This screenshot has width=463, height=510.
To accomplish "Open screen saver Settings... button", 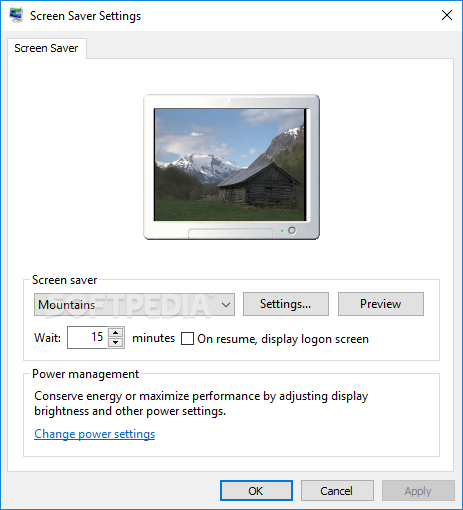I will 286,304.
